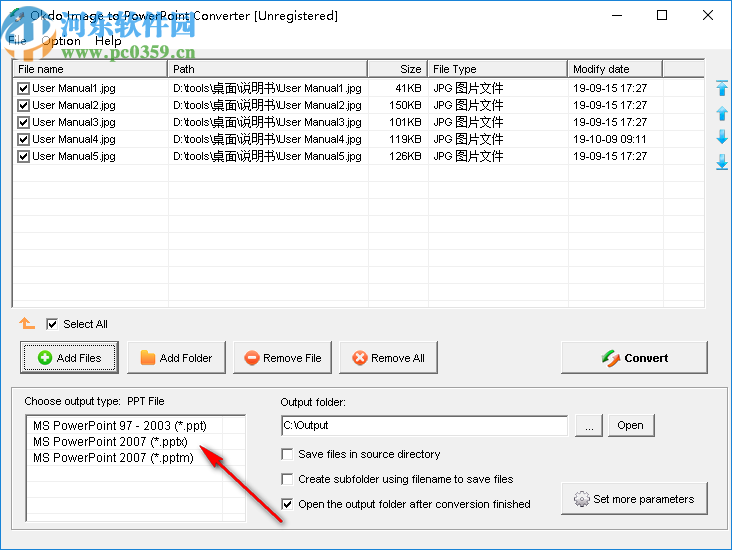Sort by File name column header
Screen dimensions: 732x550
[90, 69]
